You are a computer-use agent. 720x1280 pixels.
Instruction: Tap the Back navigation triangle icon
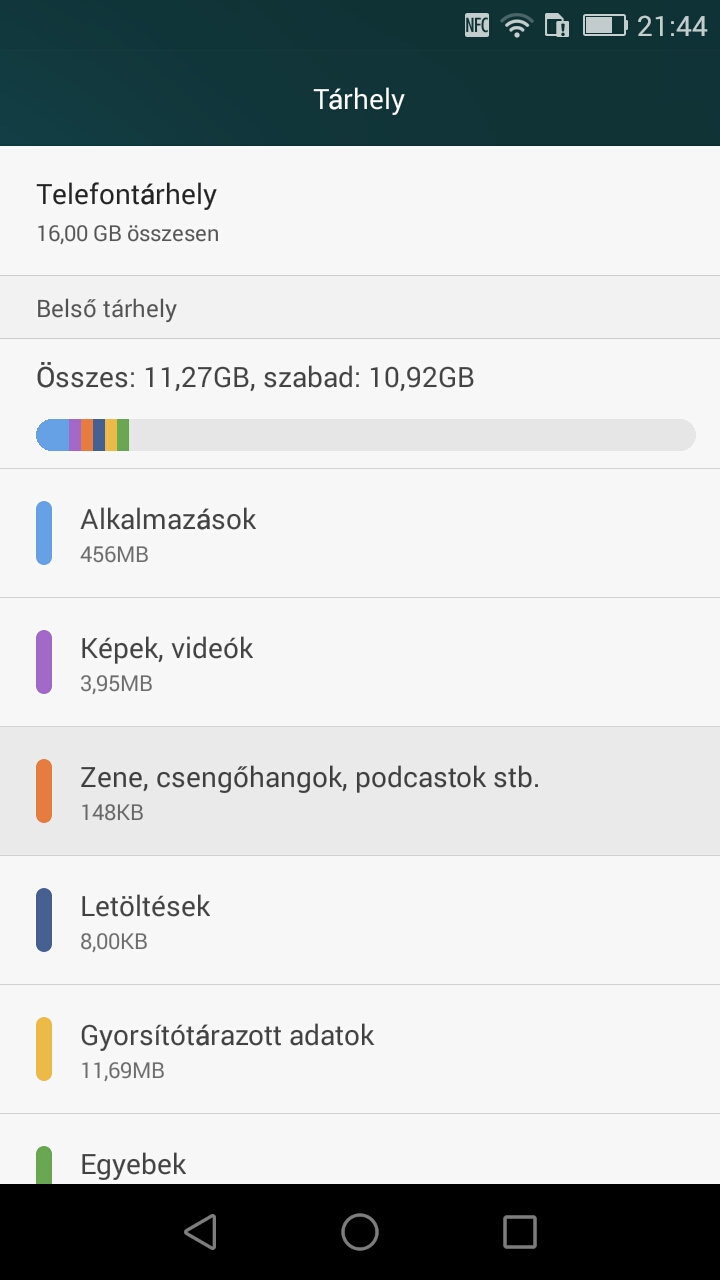201,1232
